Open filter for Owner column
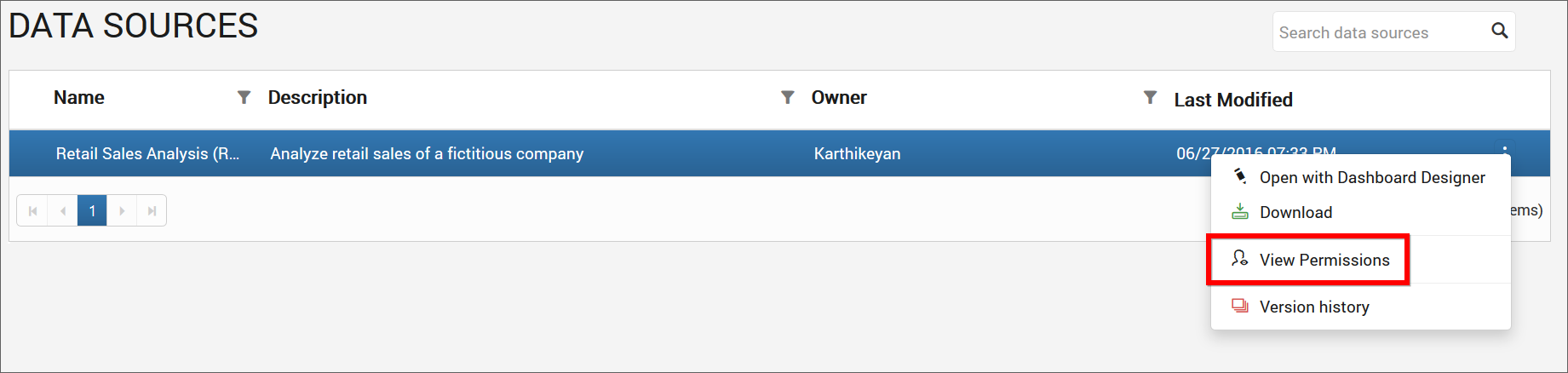Screen dimensions: 1568x373 (x=1150, y=97)
